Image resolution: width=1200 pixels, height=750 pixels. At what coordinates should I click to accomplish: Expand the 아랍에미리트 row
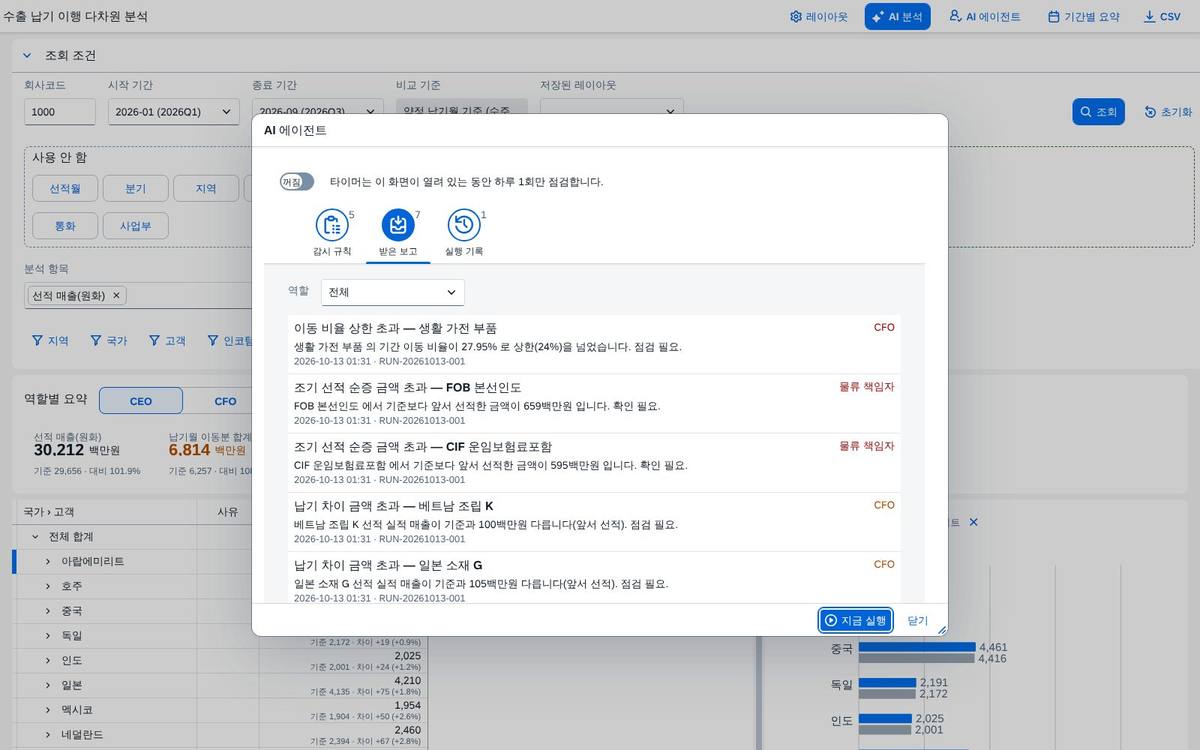(x=48, y=561)
